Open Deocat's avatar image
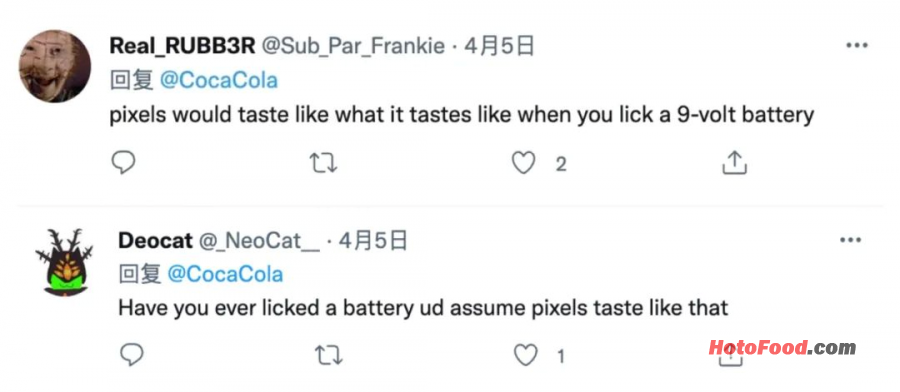This screenshot has width=900, height=392. 64,262
